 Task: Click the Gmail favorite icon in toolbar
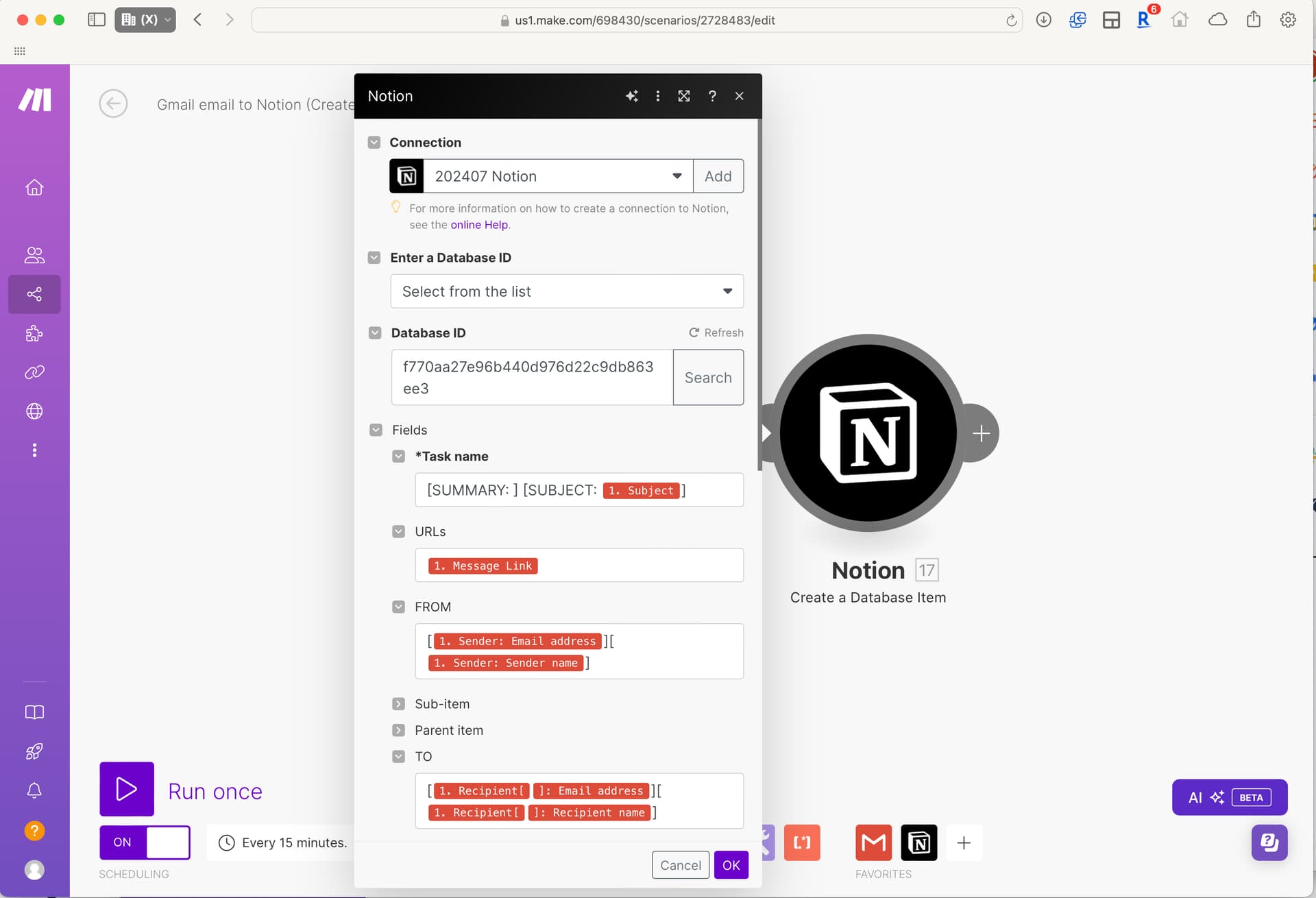coord(873,842)
